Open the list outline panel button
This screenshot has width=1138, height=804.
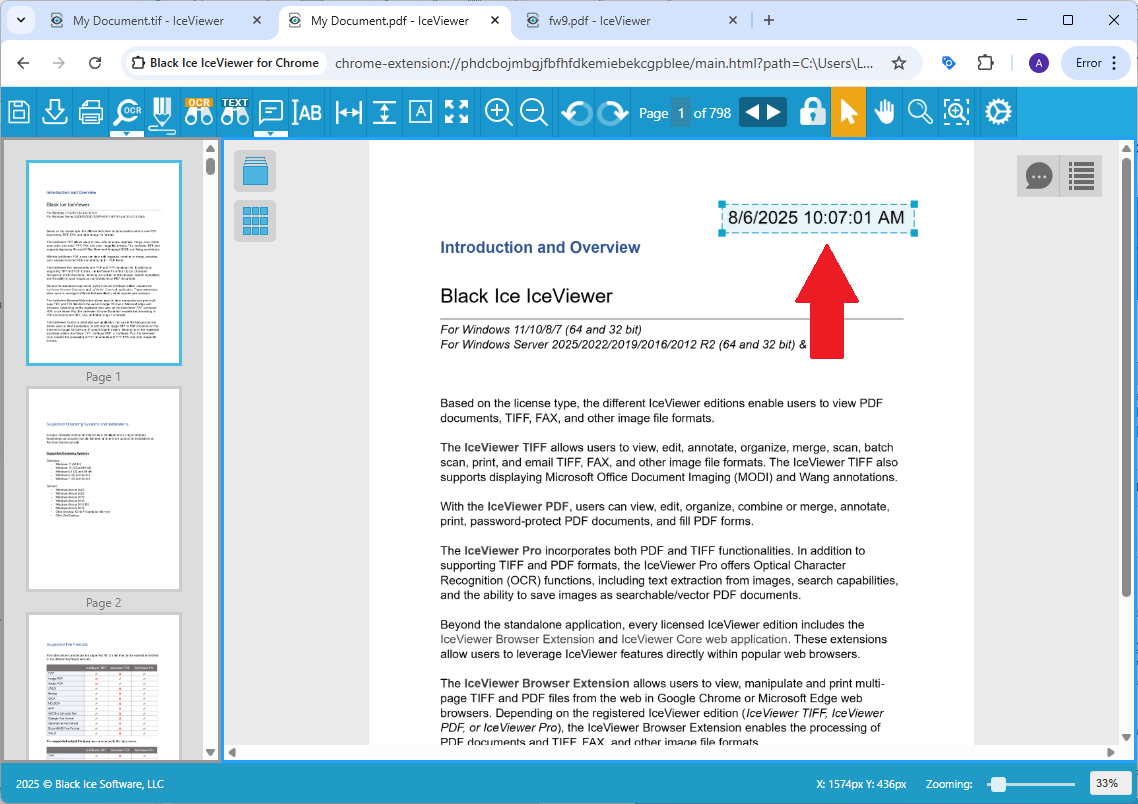pos(1081,176)
